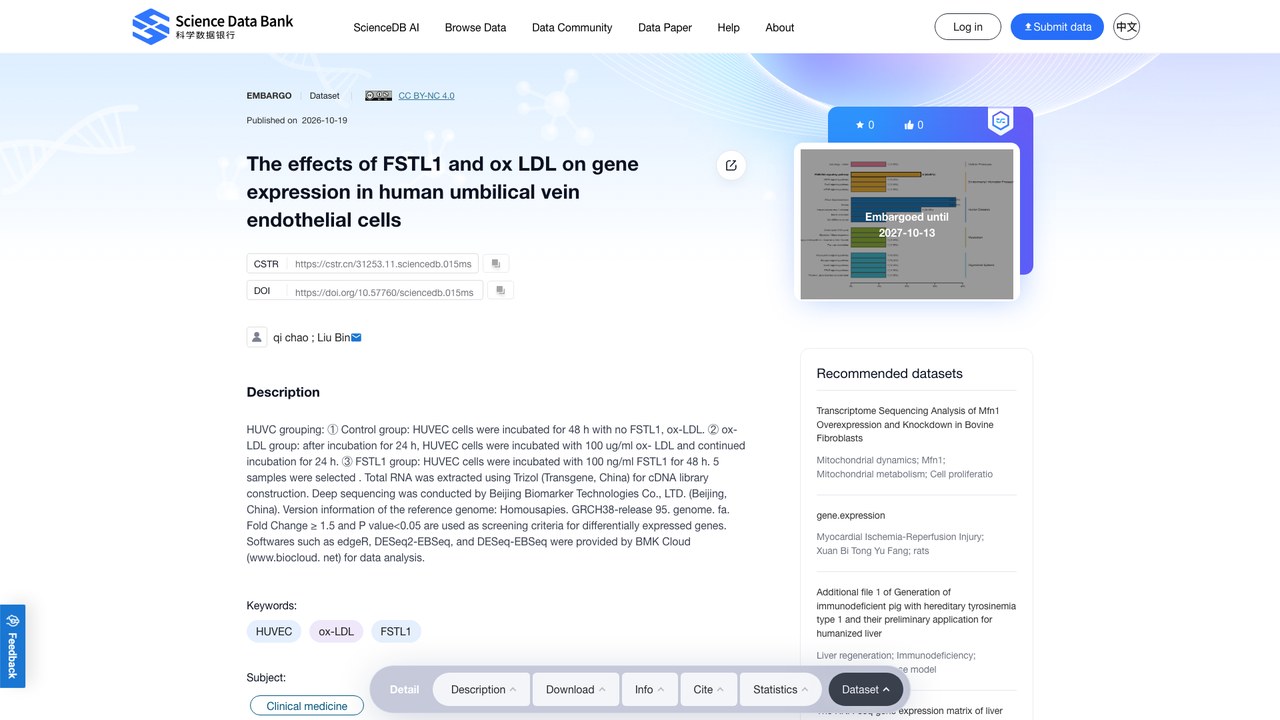Click the Creative Commons license badge
Image resolution: width=1280 pixels, height=720 pixels.
point(378,96)
